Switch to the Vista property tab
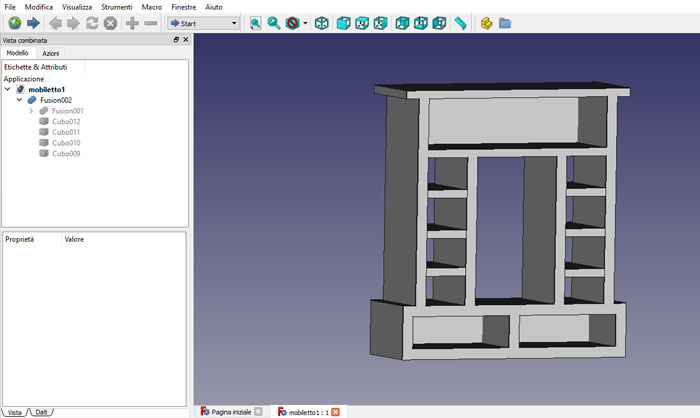The image size is (700, 418). (x=15, y=412)
